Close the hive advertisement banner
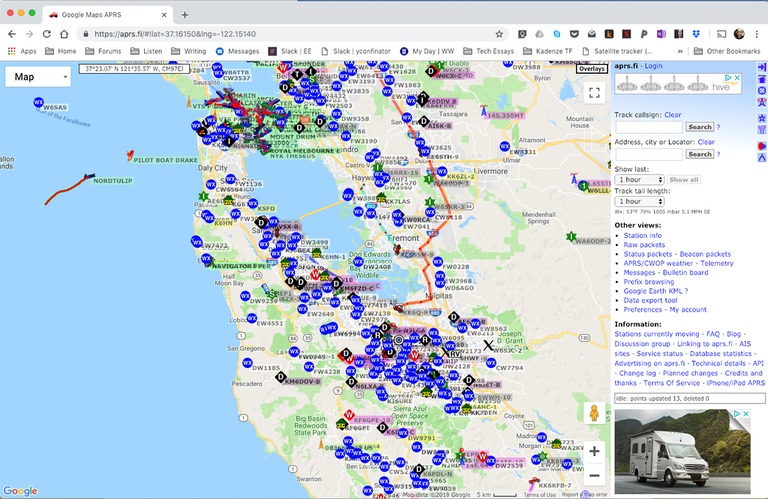Screen dimensions: 768x499 (737, 78)
